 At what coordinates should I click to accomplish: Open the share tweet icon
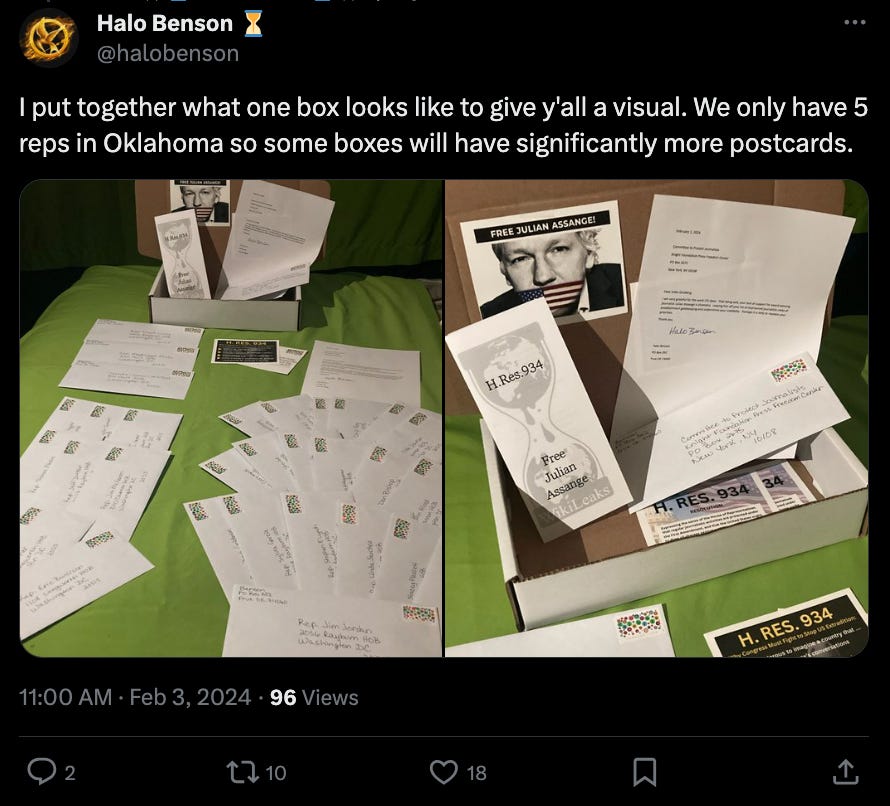click(x=845, y=772)
